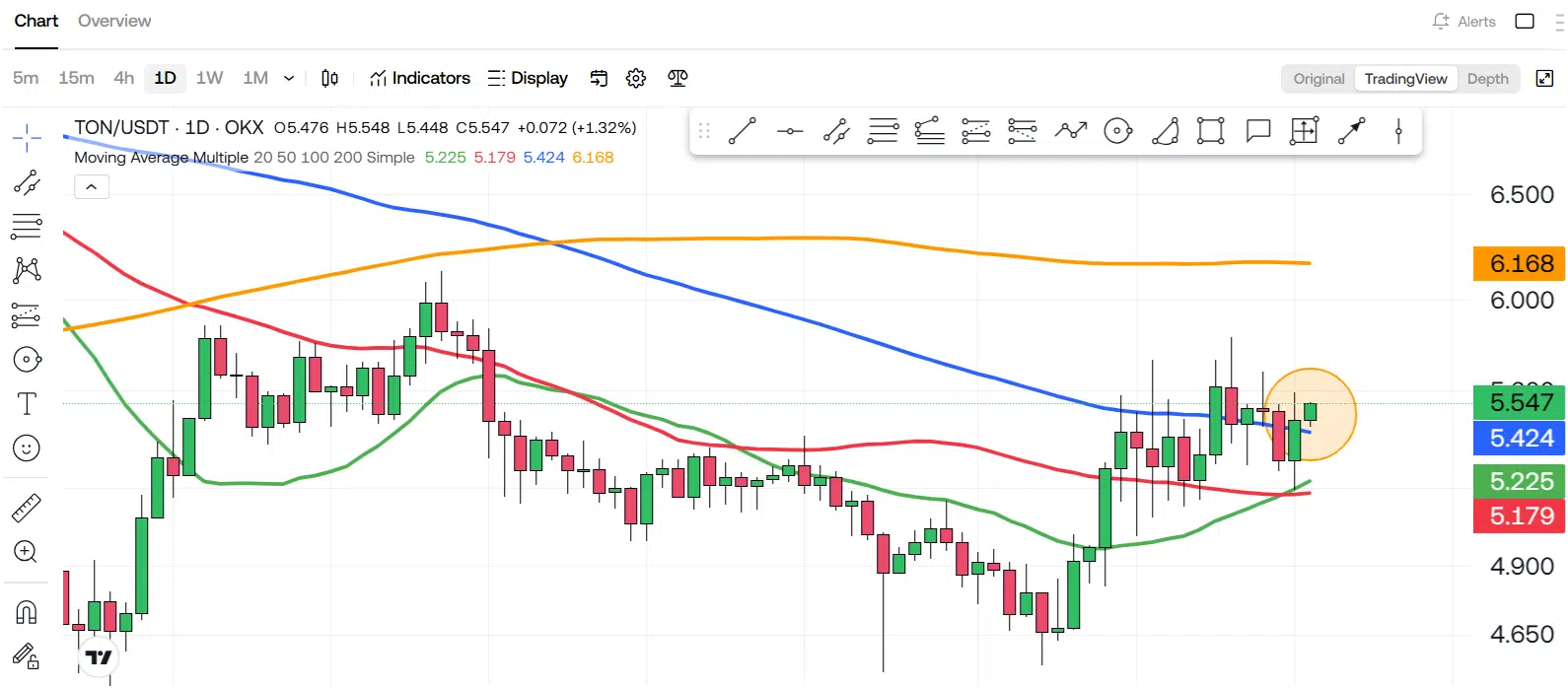Screen dimensions: 1568x688
Task: Click the TON/USDT symbol title
Action: tap(121, 127)
